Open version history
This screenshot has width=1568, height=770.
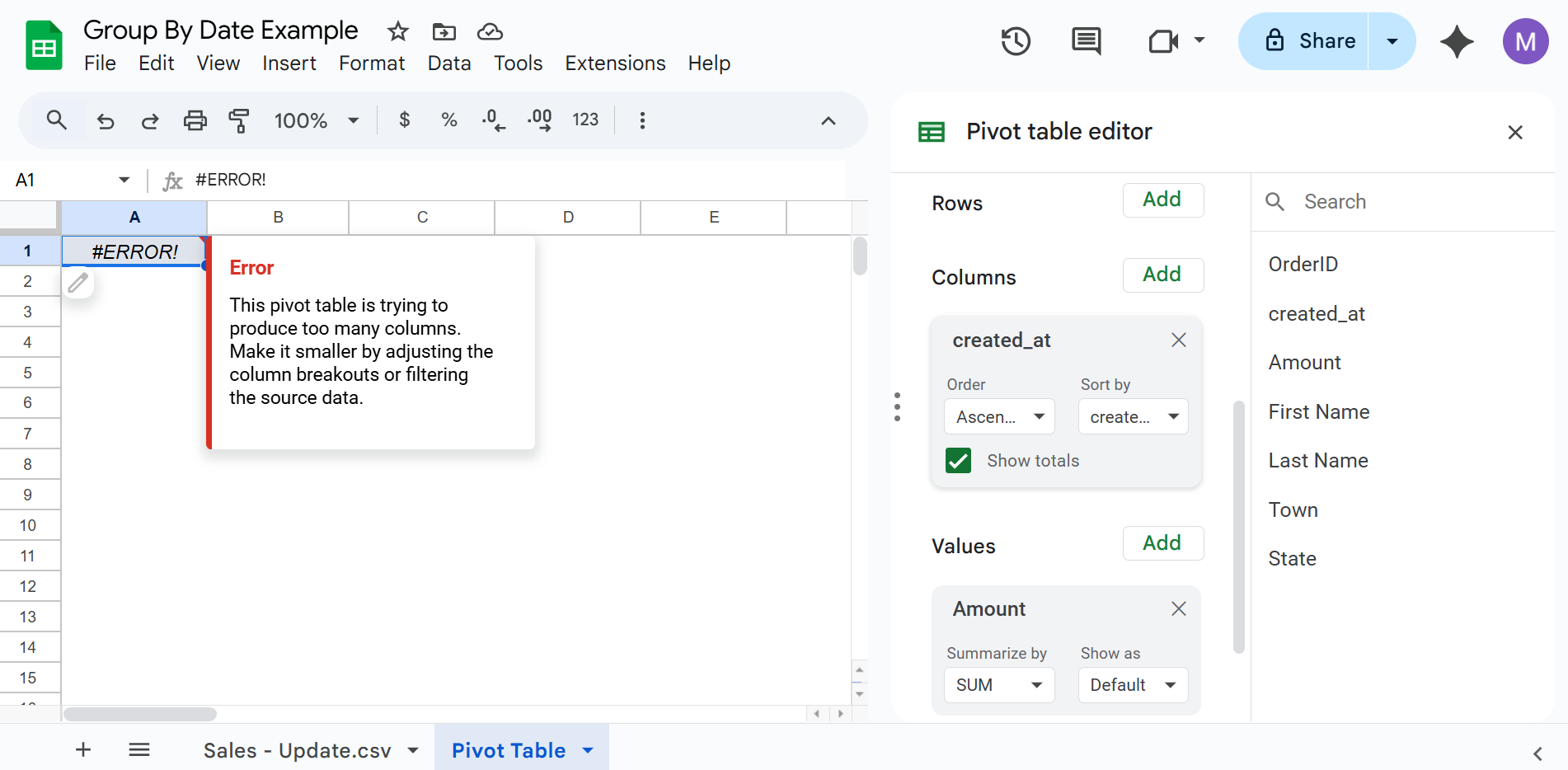(x=1016, y=41)
